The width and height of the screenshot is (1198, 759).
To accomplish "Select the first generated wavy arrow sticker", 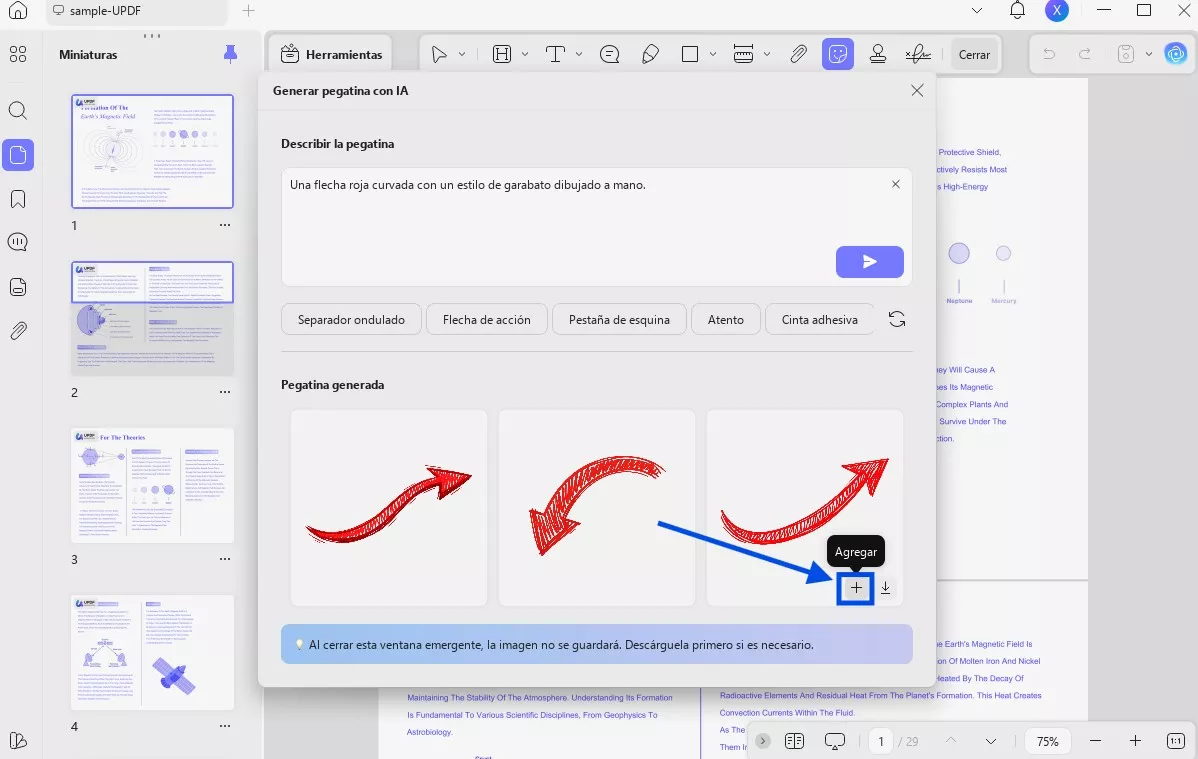I will pos(389,508).
